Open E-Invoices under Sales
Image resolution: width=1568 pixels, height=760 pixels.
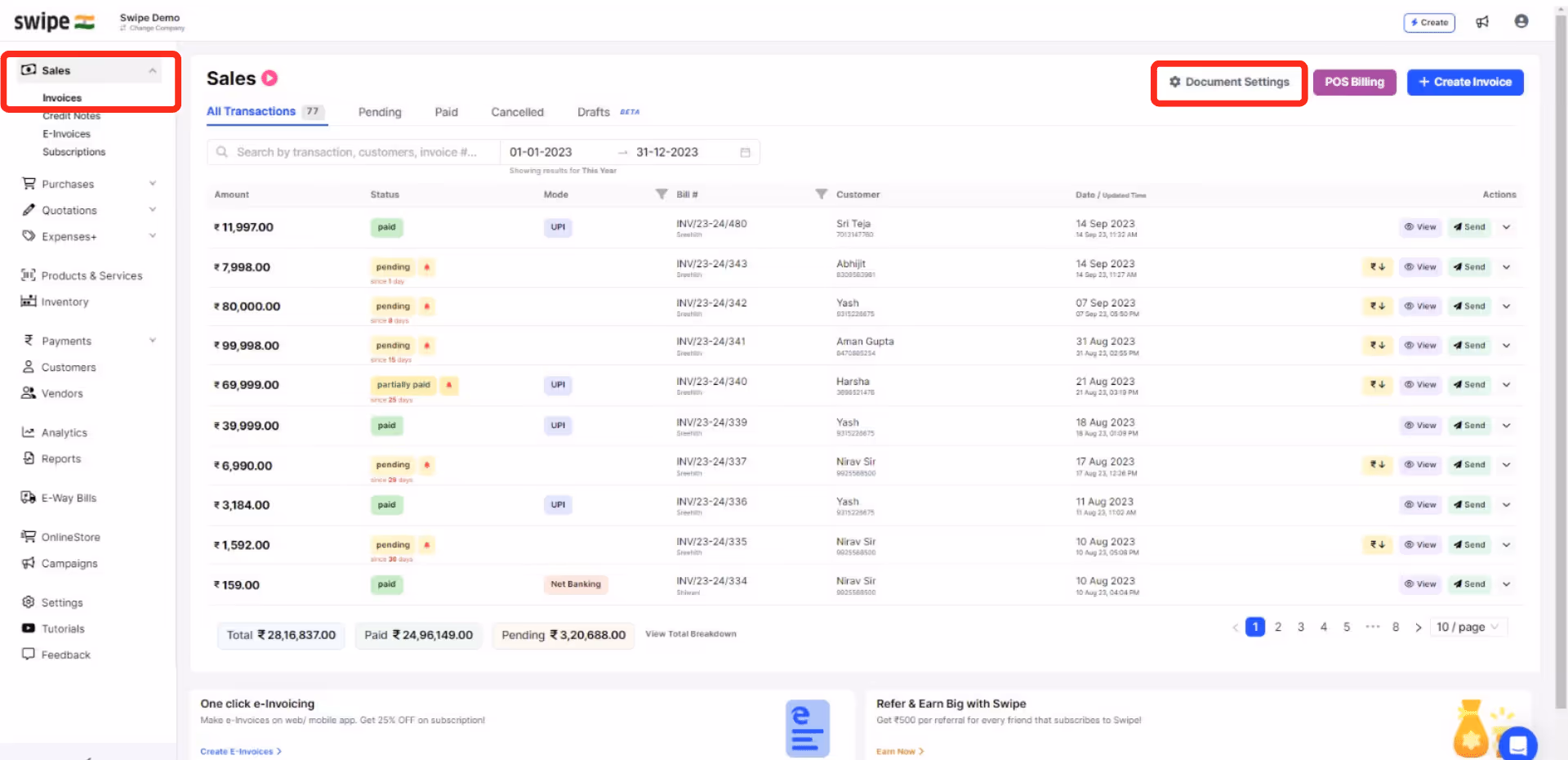[66, 134]
